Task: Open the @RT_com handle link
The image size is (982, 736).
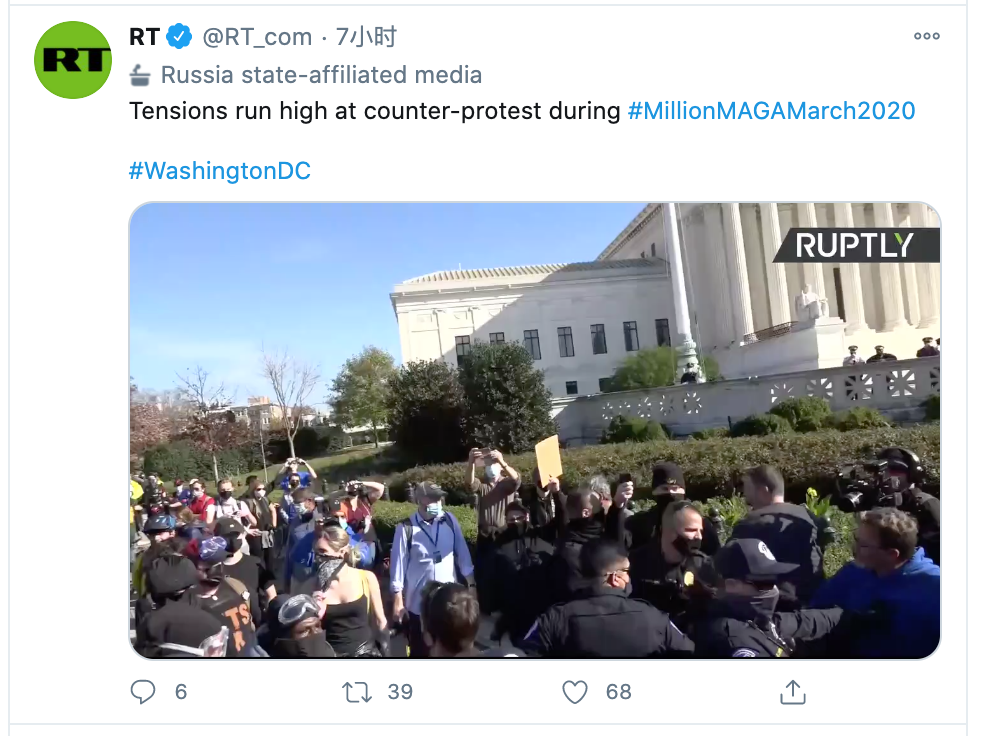Action: (258, 37)
